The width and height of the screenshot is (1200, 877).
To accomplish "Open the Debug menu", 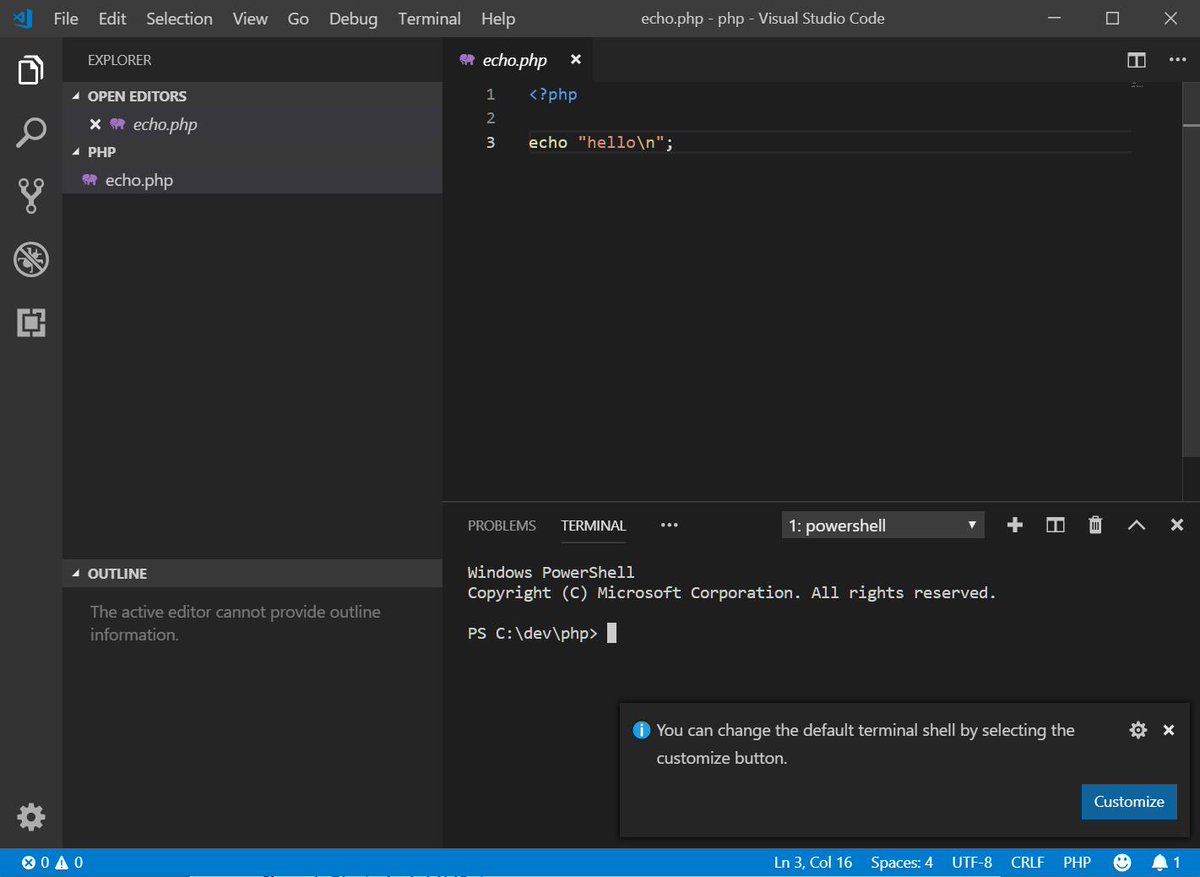I will coord(355,18).
